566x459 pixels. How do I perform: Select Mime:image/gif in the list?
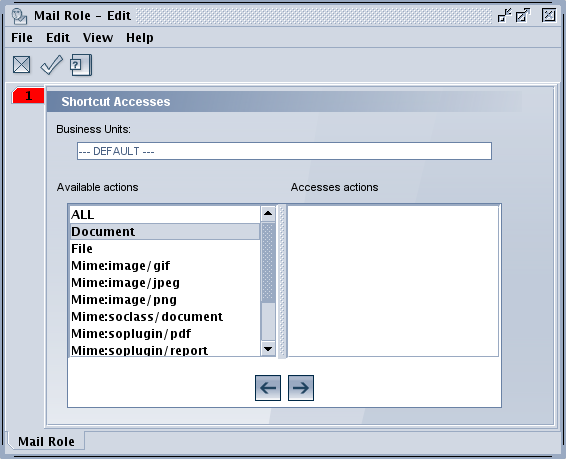(165, 266)
